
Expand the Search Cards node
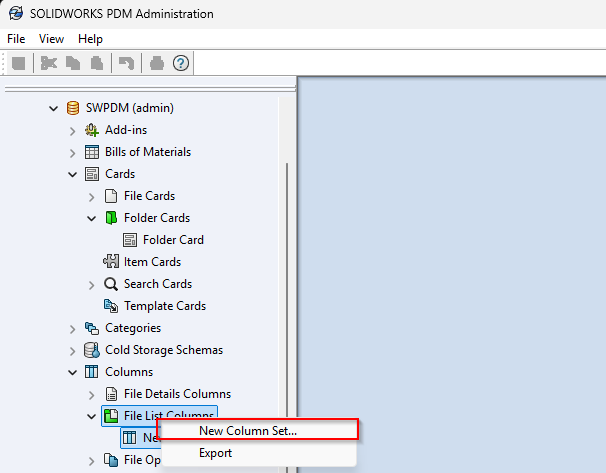92,285
